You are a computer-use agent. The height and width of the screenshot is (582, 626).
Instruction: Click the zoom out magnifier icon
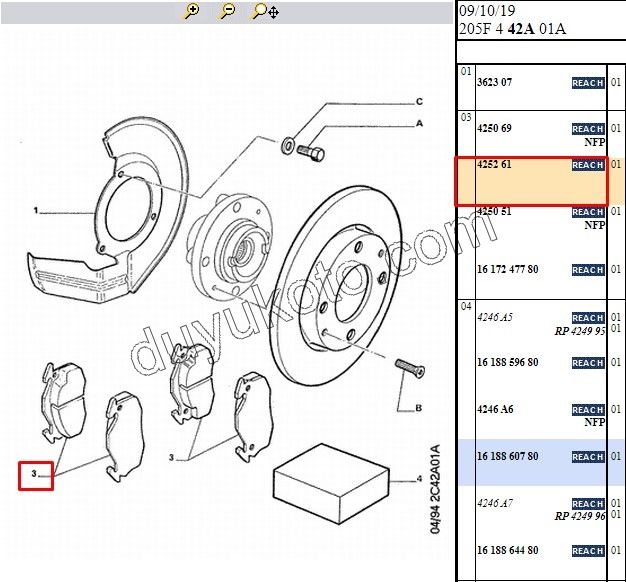[227, 11]
